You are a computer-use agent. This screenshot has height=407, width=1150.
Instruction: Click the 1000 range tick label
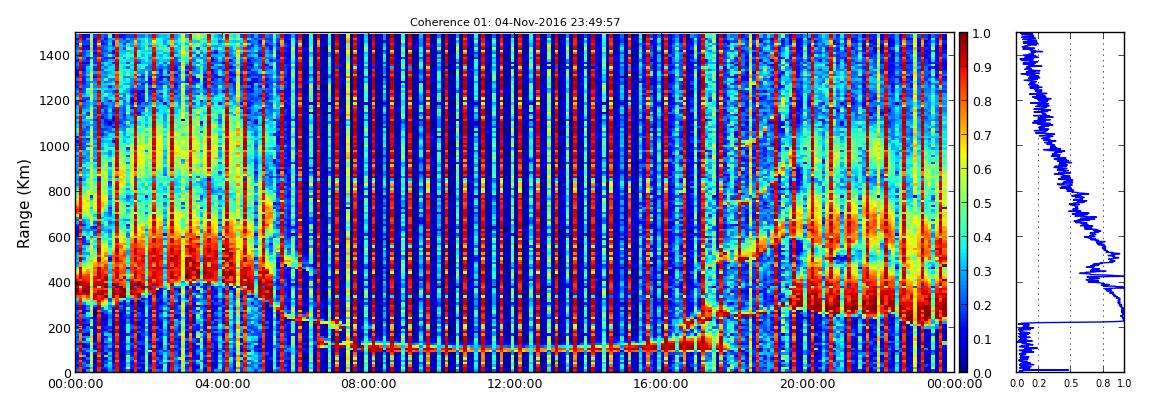[54, 147]
